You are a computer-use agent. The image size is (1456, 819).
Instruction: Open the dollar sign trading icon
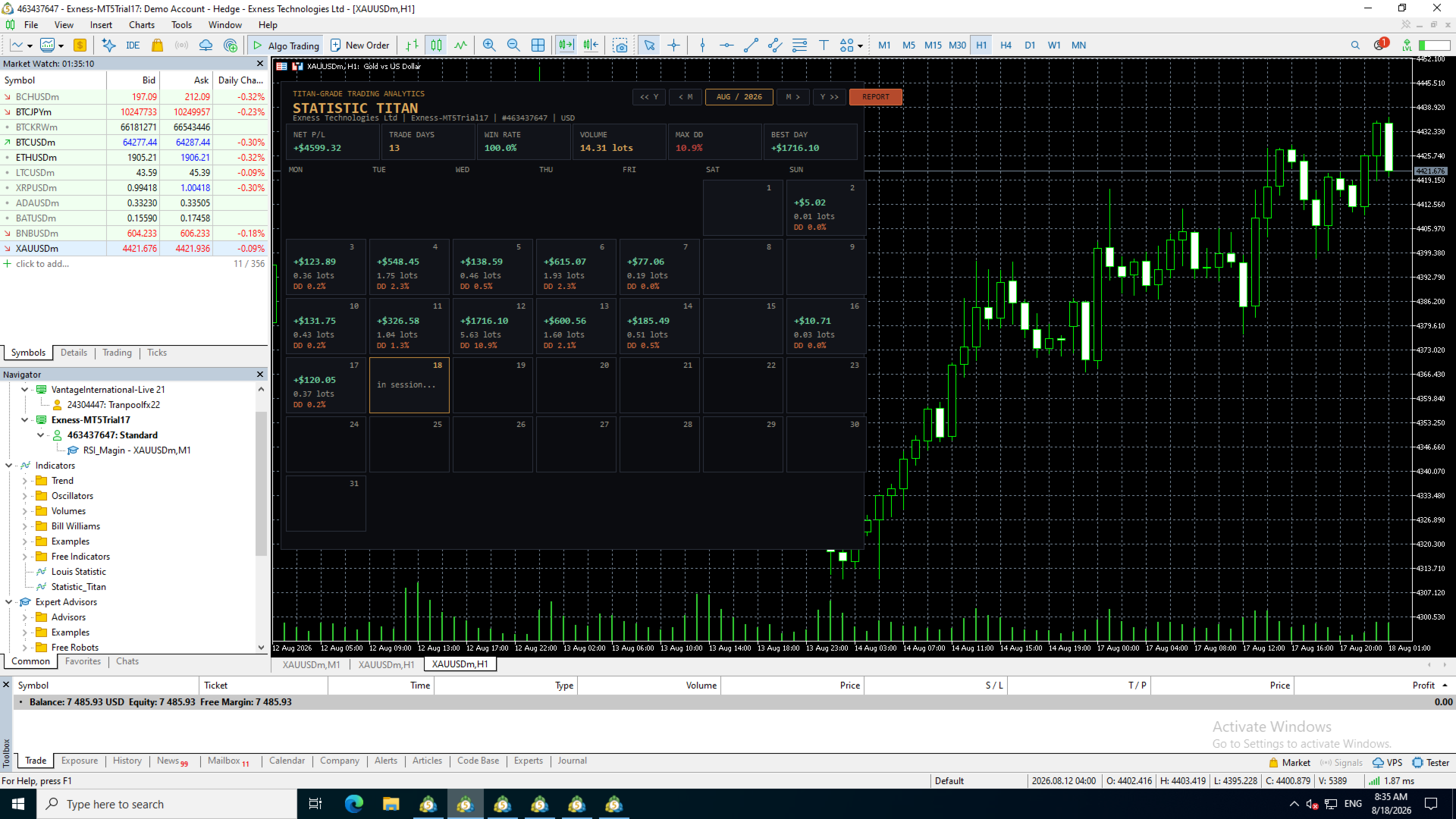80,45
